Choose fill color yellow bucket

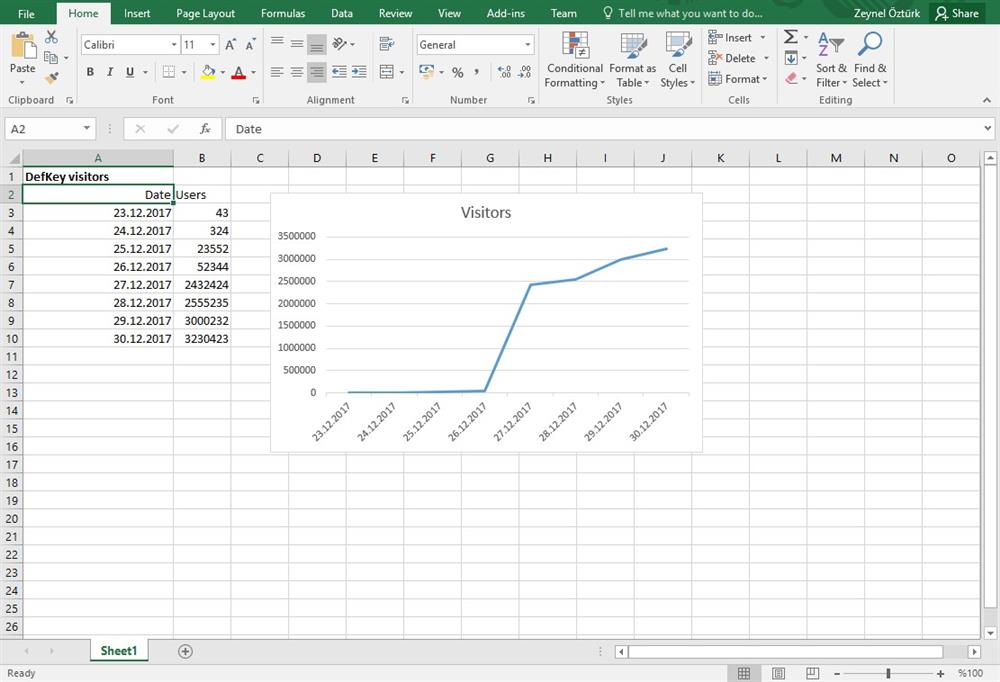point(208,72)
